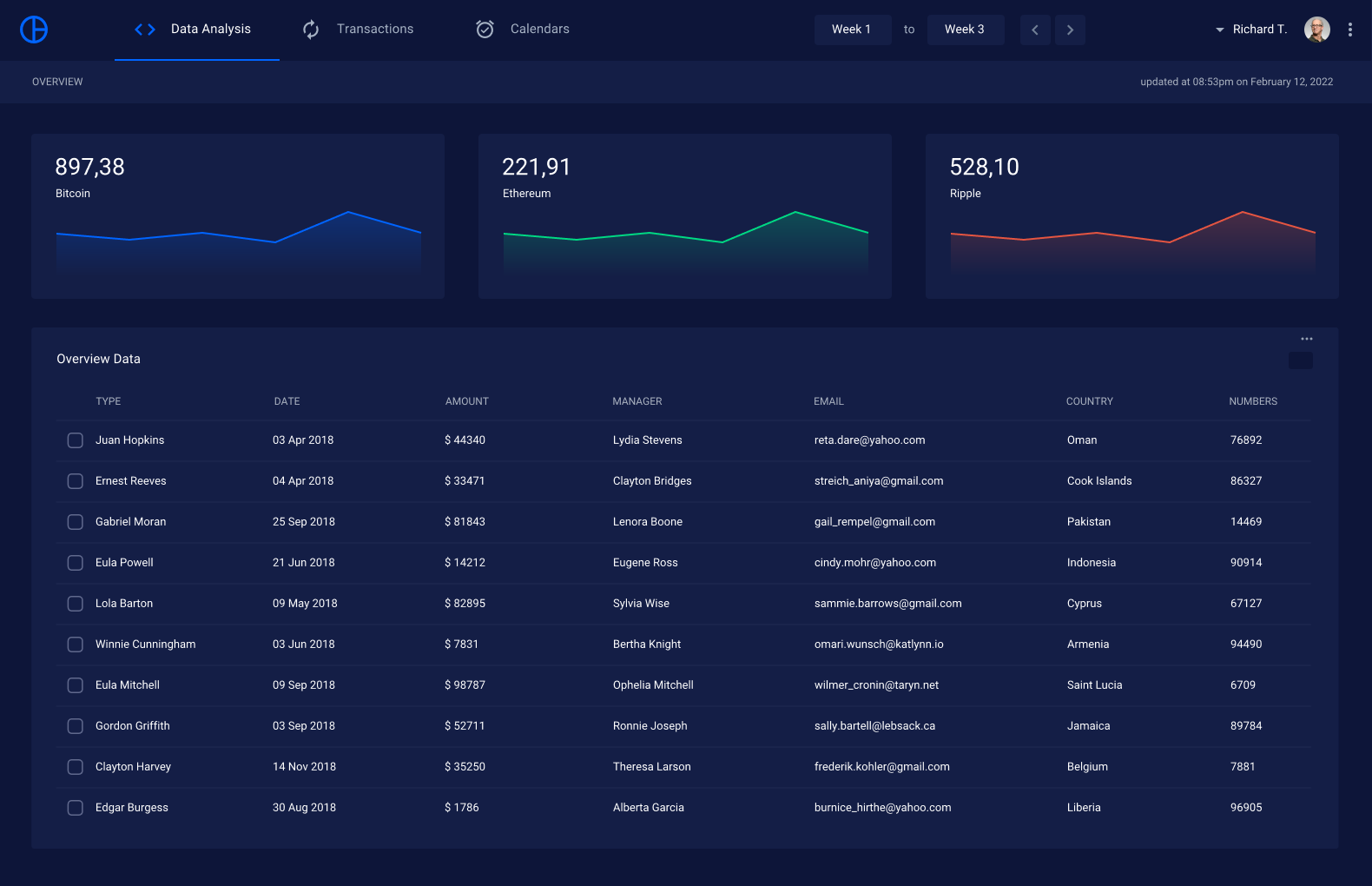Go to previous week range arrow

[x=1035, y=30]
